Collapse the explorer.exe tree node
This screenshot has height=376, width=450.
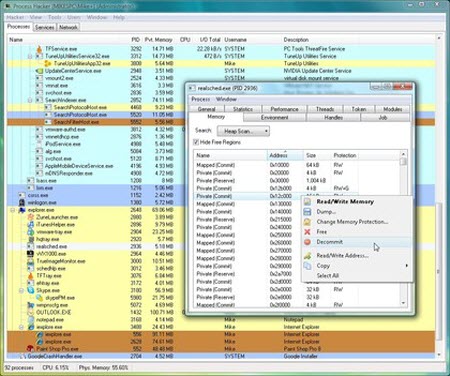13,210
